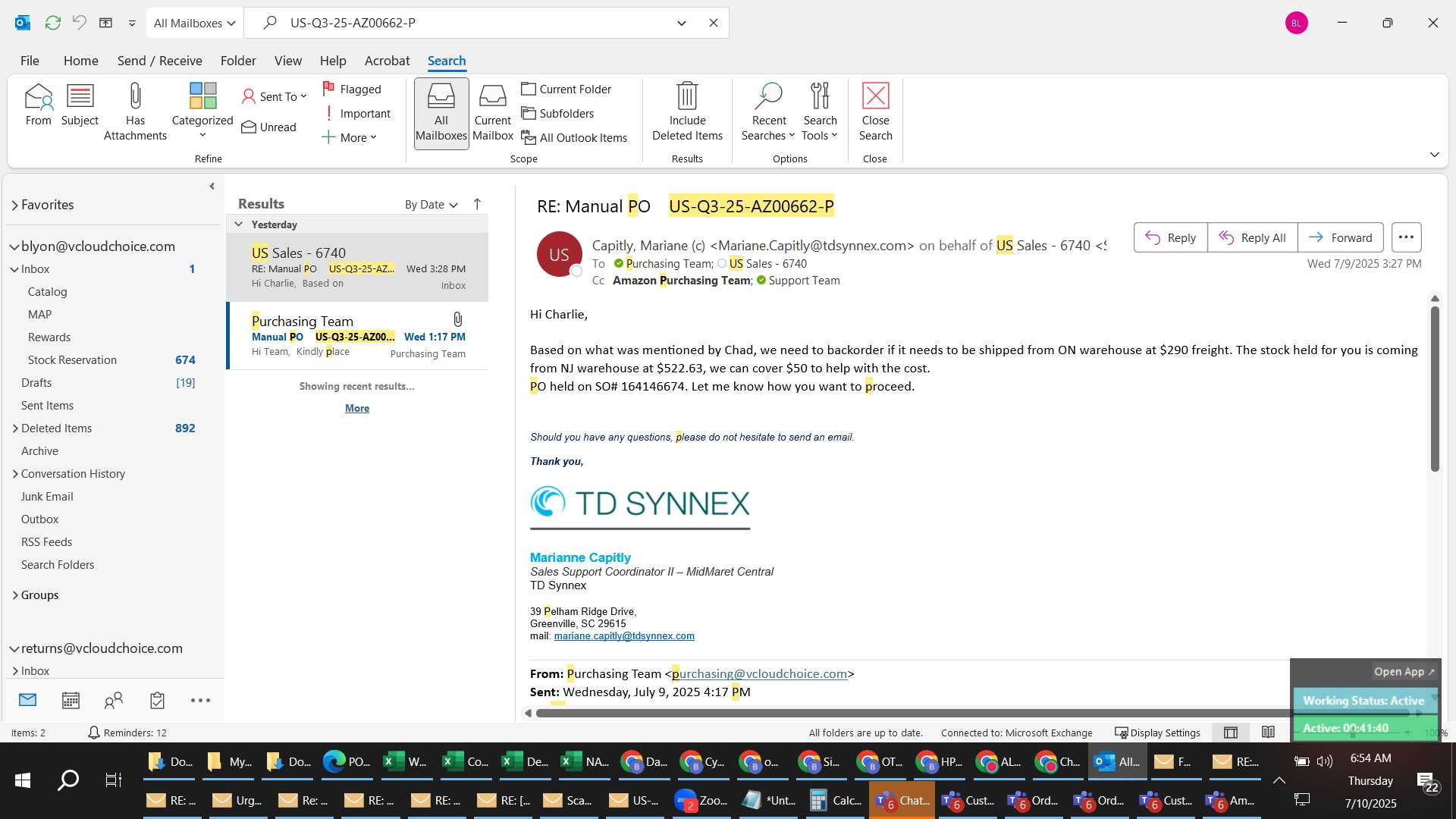The height and width of the screenshot is (819, 1456).
Task: Filter results by Important
Action: [x=356, y=113]
